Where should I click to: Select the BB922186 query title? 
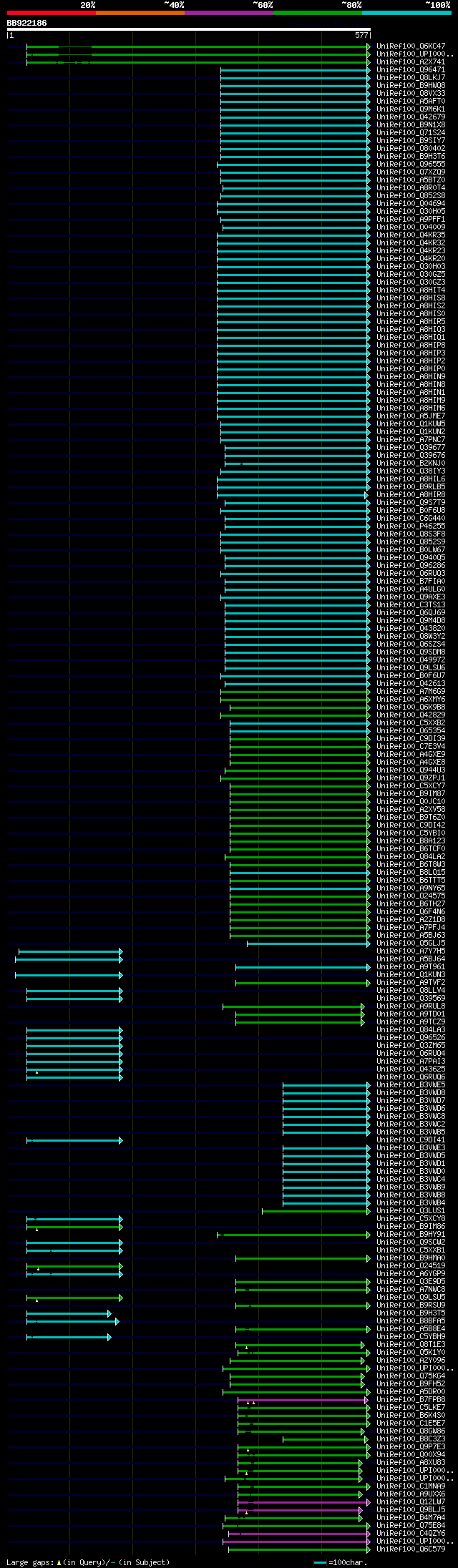(27, 23)
